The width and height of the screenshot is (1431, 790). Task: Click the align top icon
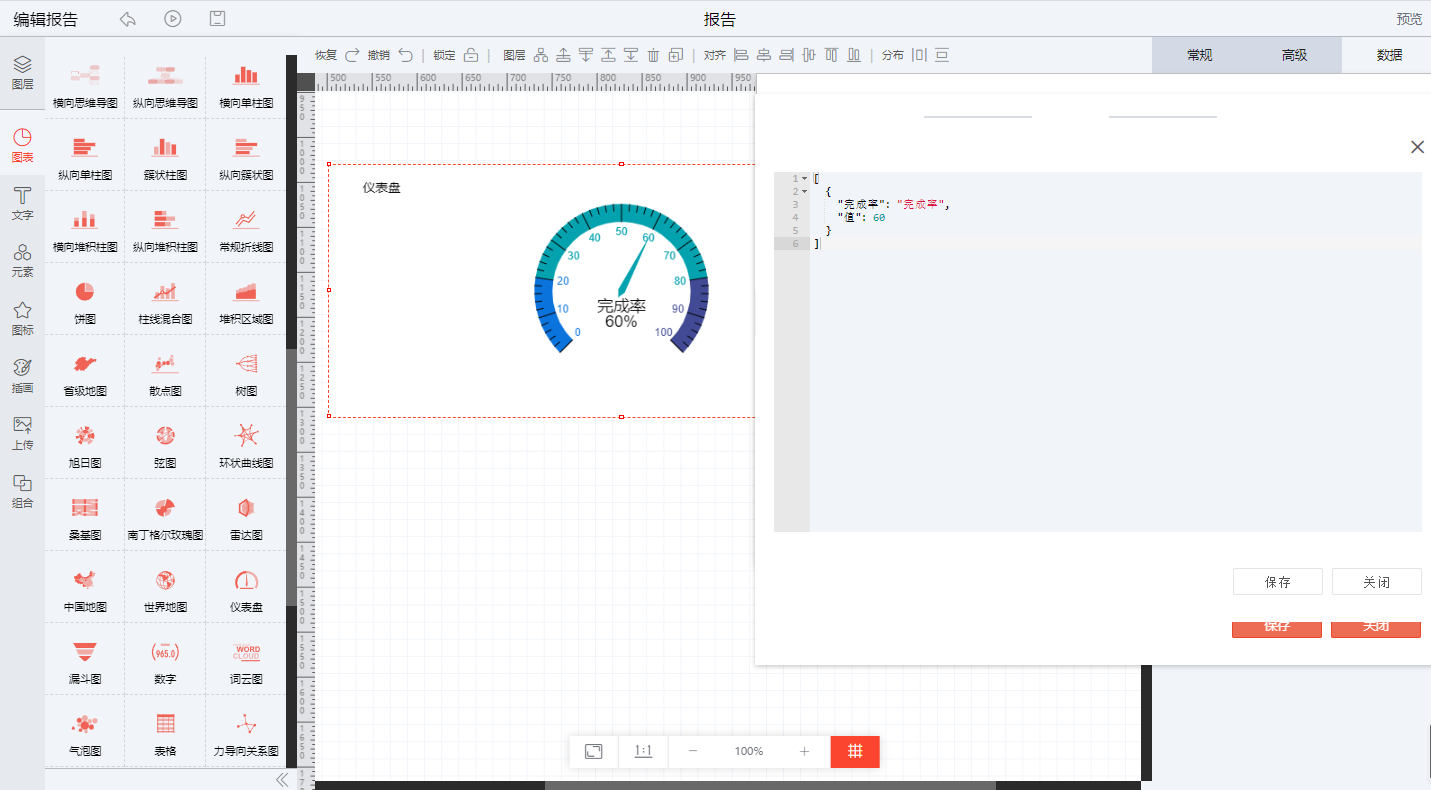point(831,55)
